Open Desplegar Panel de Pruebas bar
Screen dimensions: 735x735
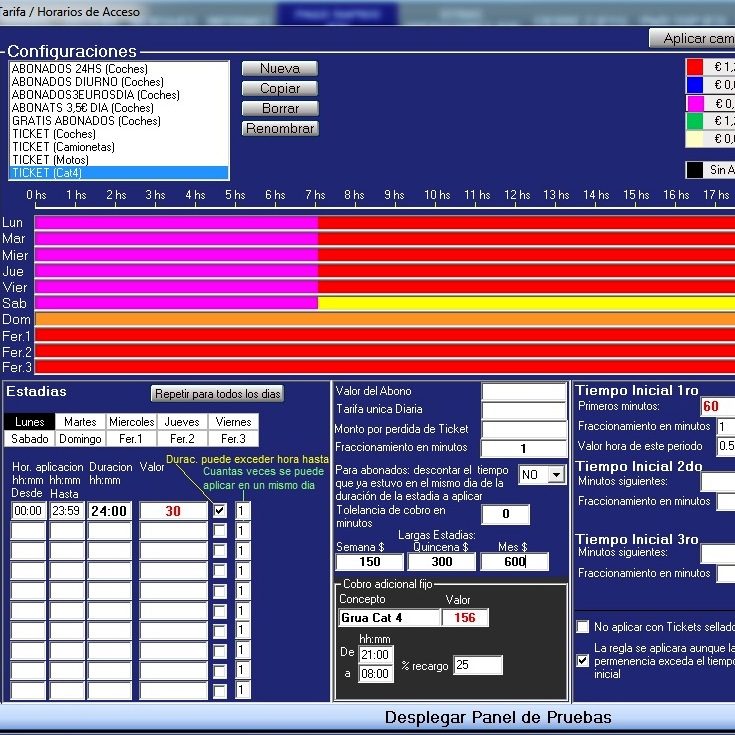coord(497,717)
